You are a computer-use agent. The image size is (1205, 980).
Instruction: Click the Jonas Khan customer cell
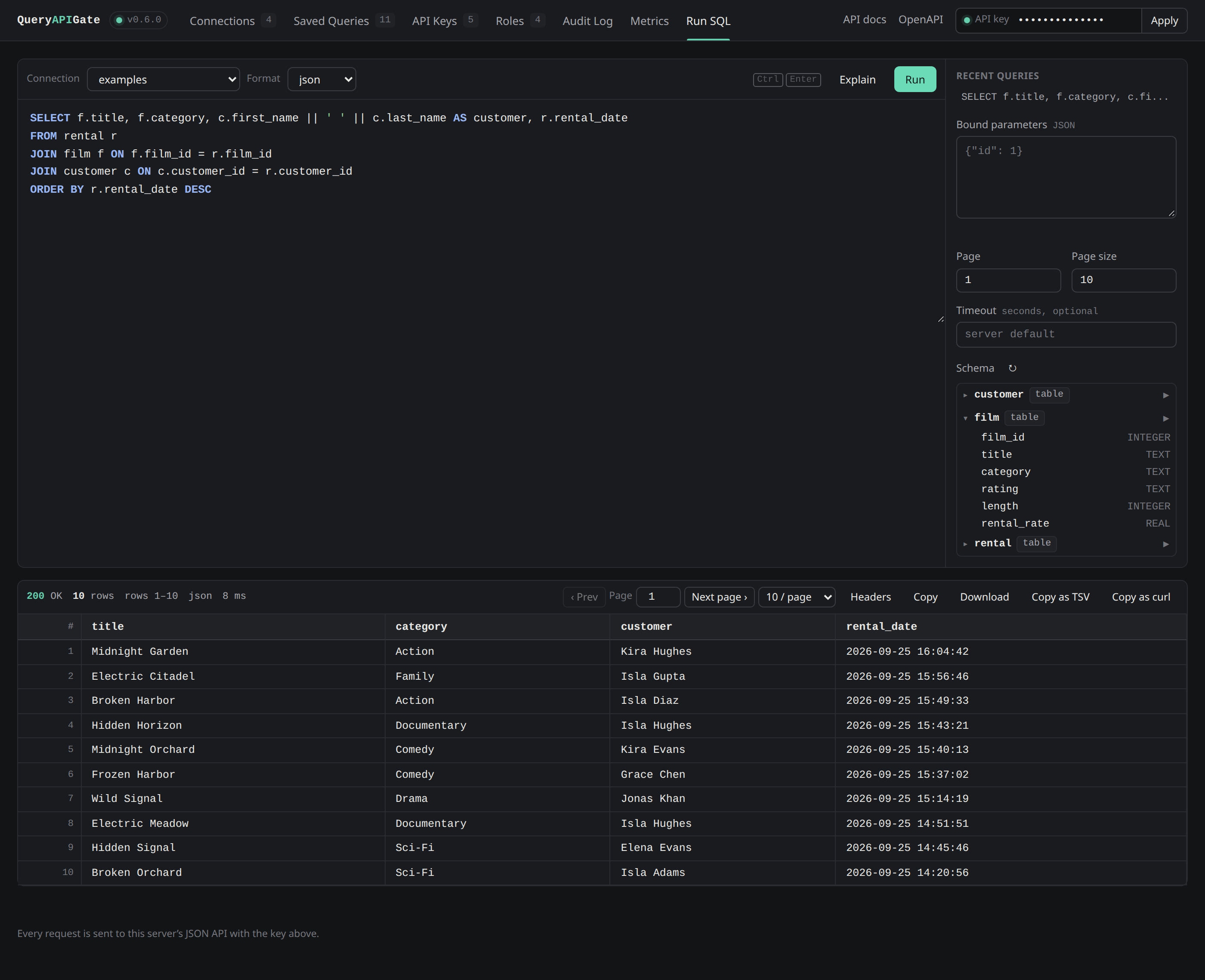tap(723, 799)
